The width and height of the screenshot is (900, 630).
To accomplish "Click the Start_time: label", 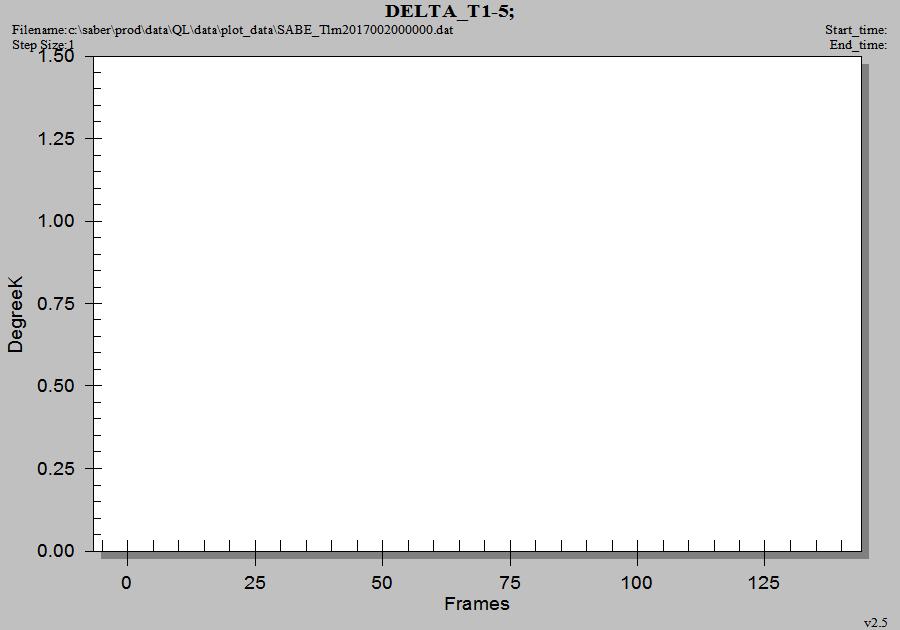I will click(x=856, y=30).
